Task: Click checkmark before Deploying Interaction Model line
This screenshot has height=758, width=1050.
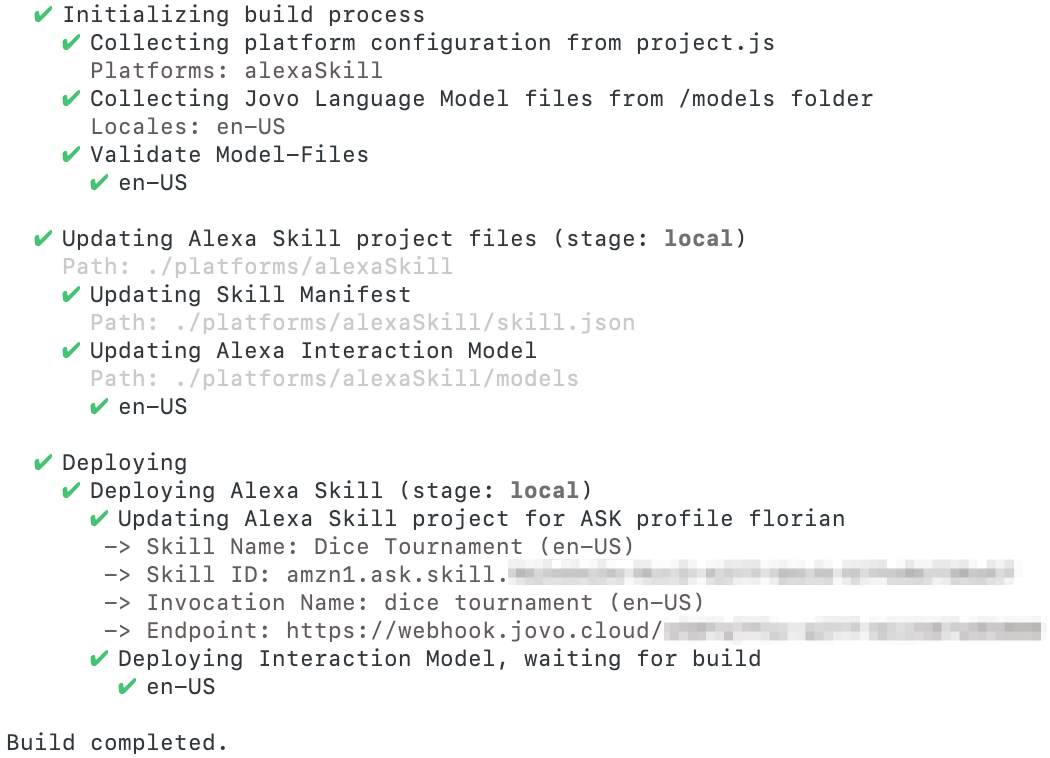Action: [99, 659]
